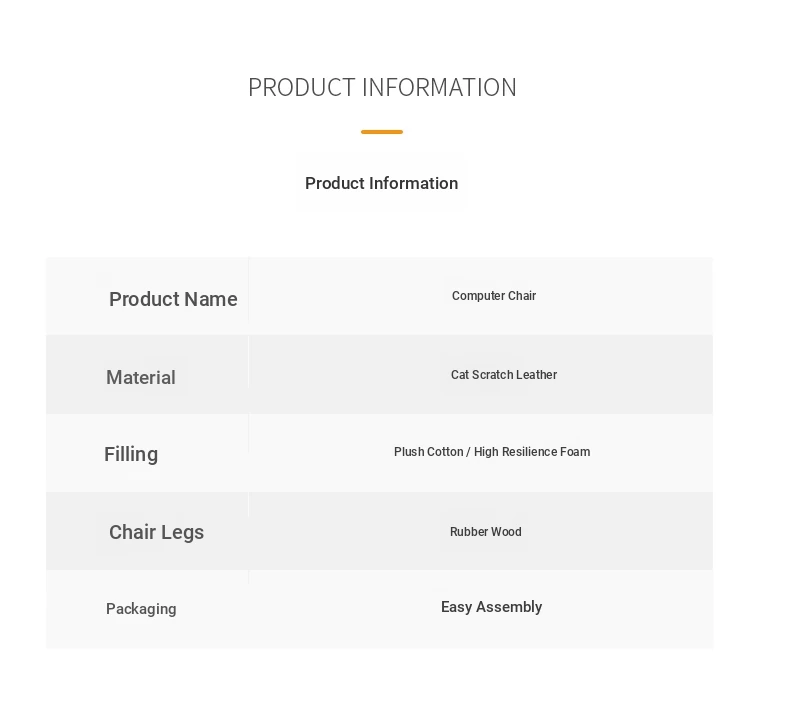Viewport: 790px width, 701px height.
Task: Select the Cat Scratch Leather text
Action: pos(503,375)
